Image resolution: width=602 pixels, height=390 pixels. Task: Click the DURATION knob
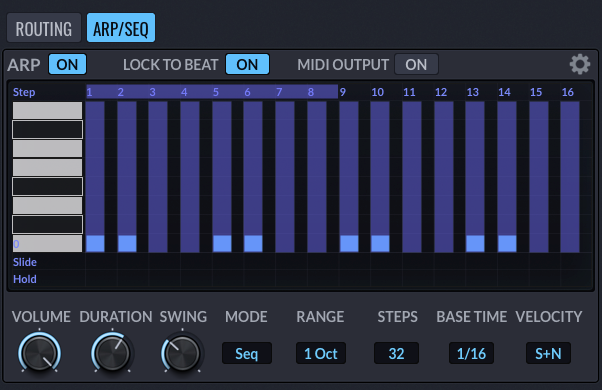(x=112, y=353)
